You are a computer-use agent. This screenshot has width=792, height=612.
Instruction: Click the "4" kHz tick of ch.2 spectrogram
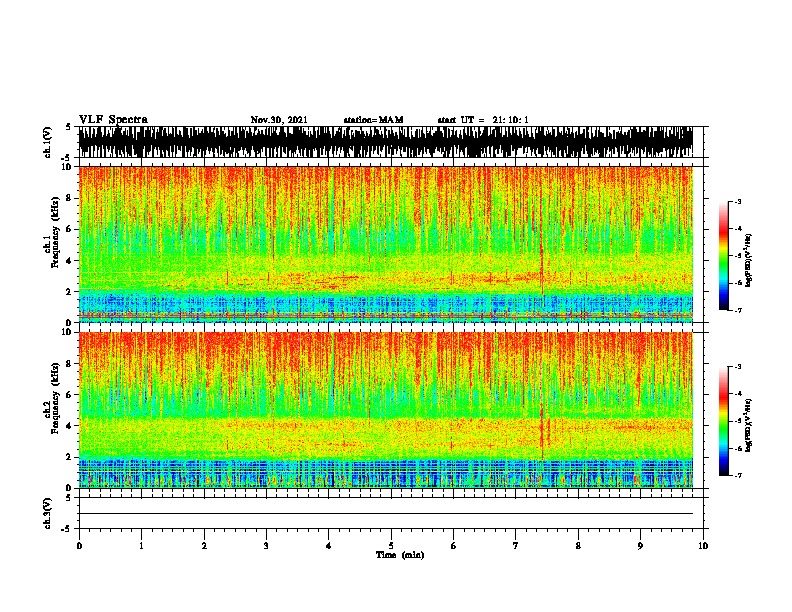71,426
